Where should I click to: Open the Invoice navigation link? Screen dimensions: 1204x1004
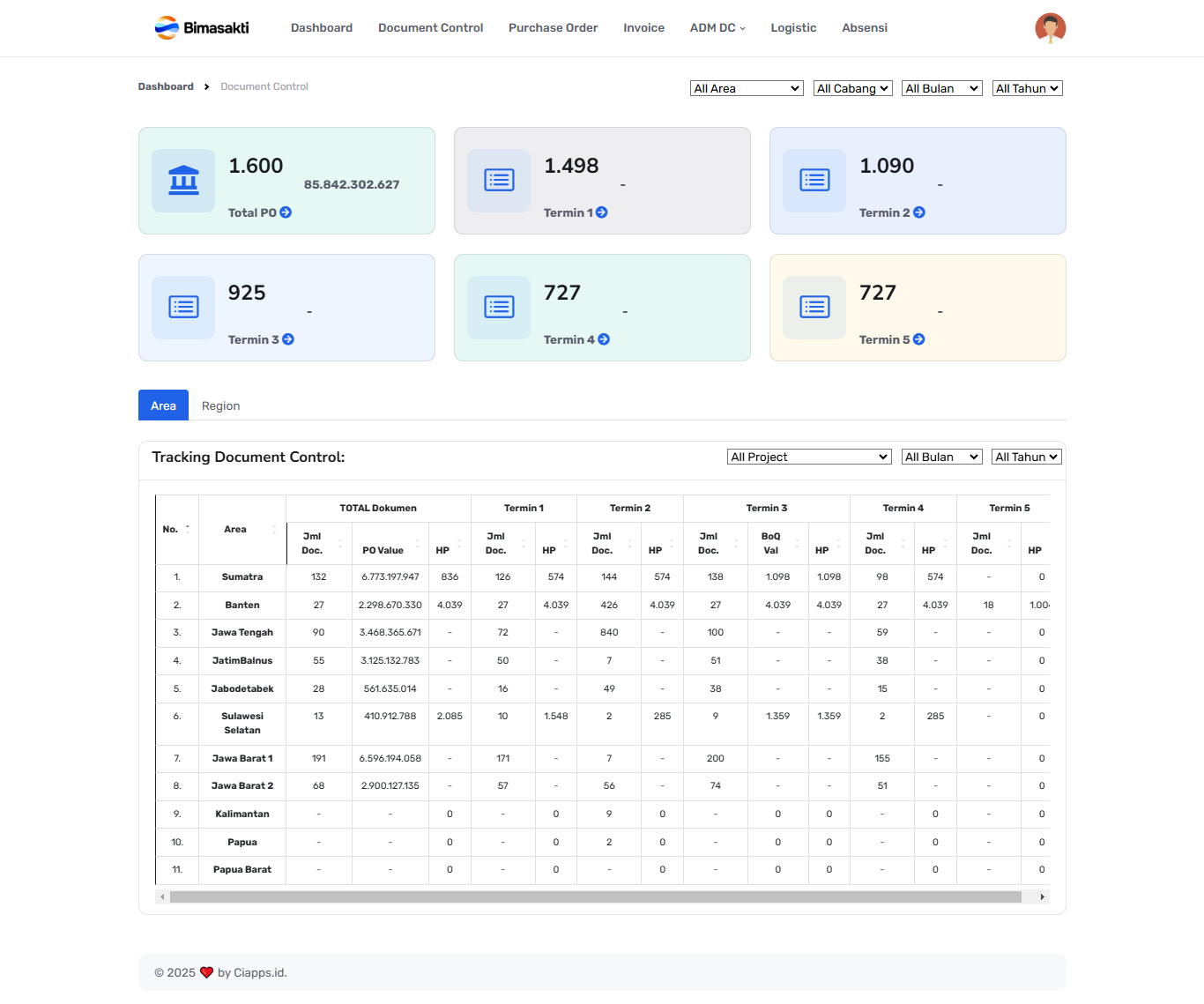(x=643, y=28)
